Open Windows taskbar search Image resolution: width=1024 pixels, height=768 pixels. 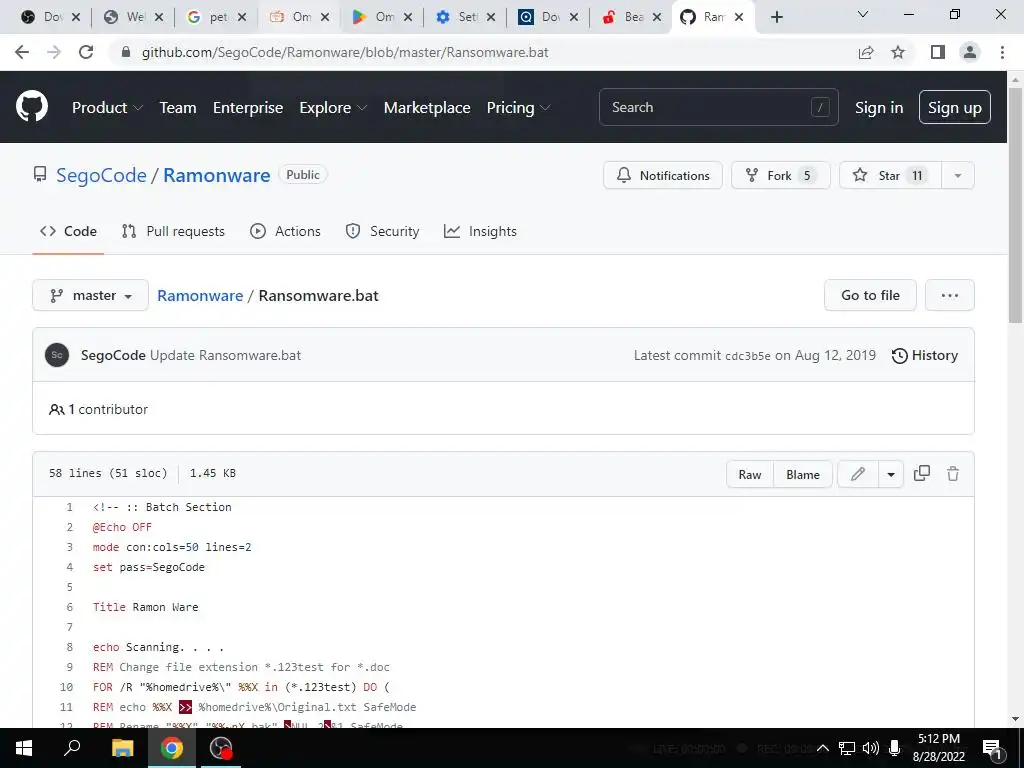[72, 748]
